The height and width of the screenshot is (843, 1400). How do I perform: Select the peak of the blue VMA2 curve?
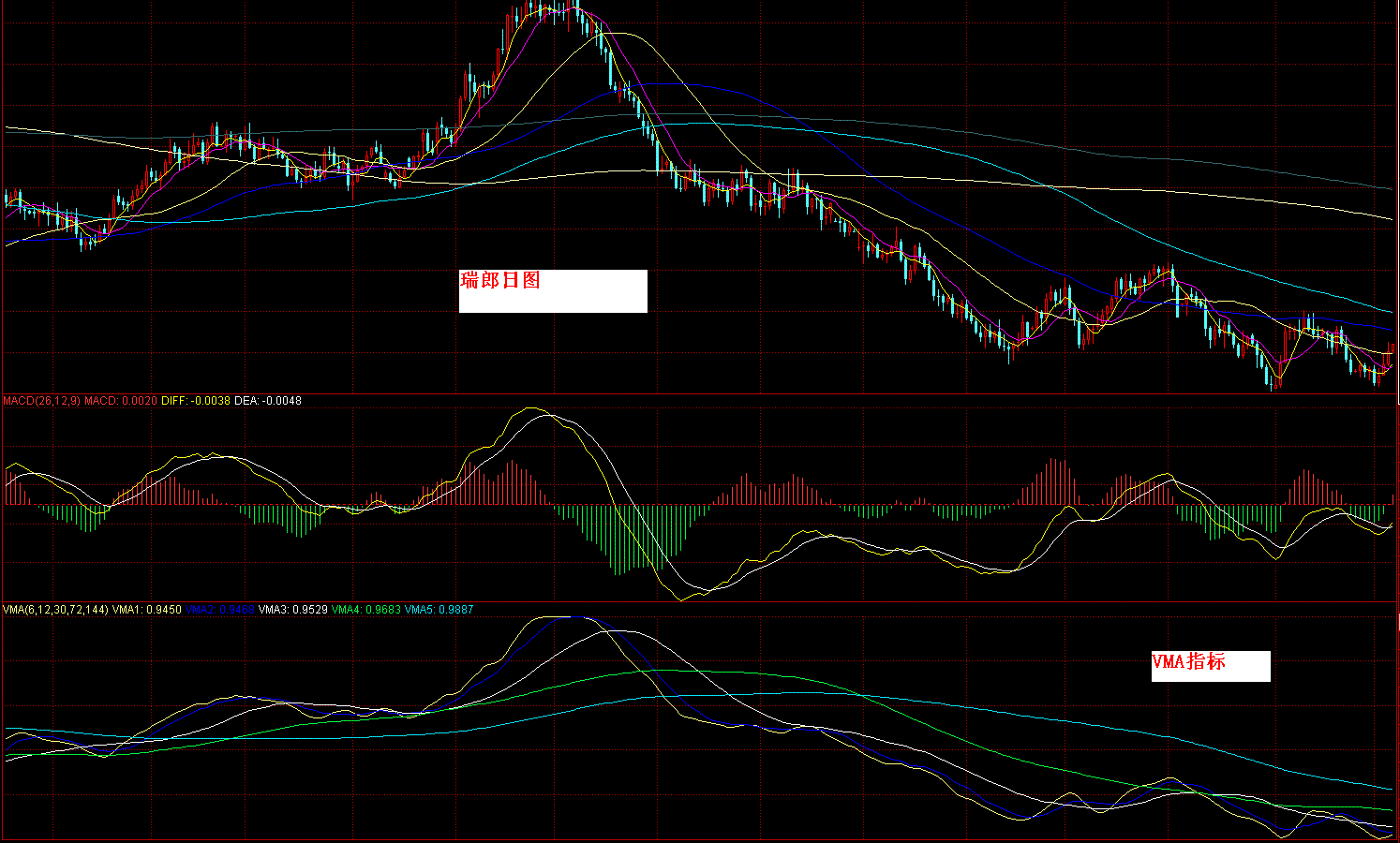pos(572,616)
